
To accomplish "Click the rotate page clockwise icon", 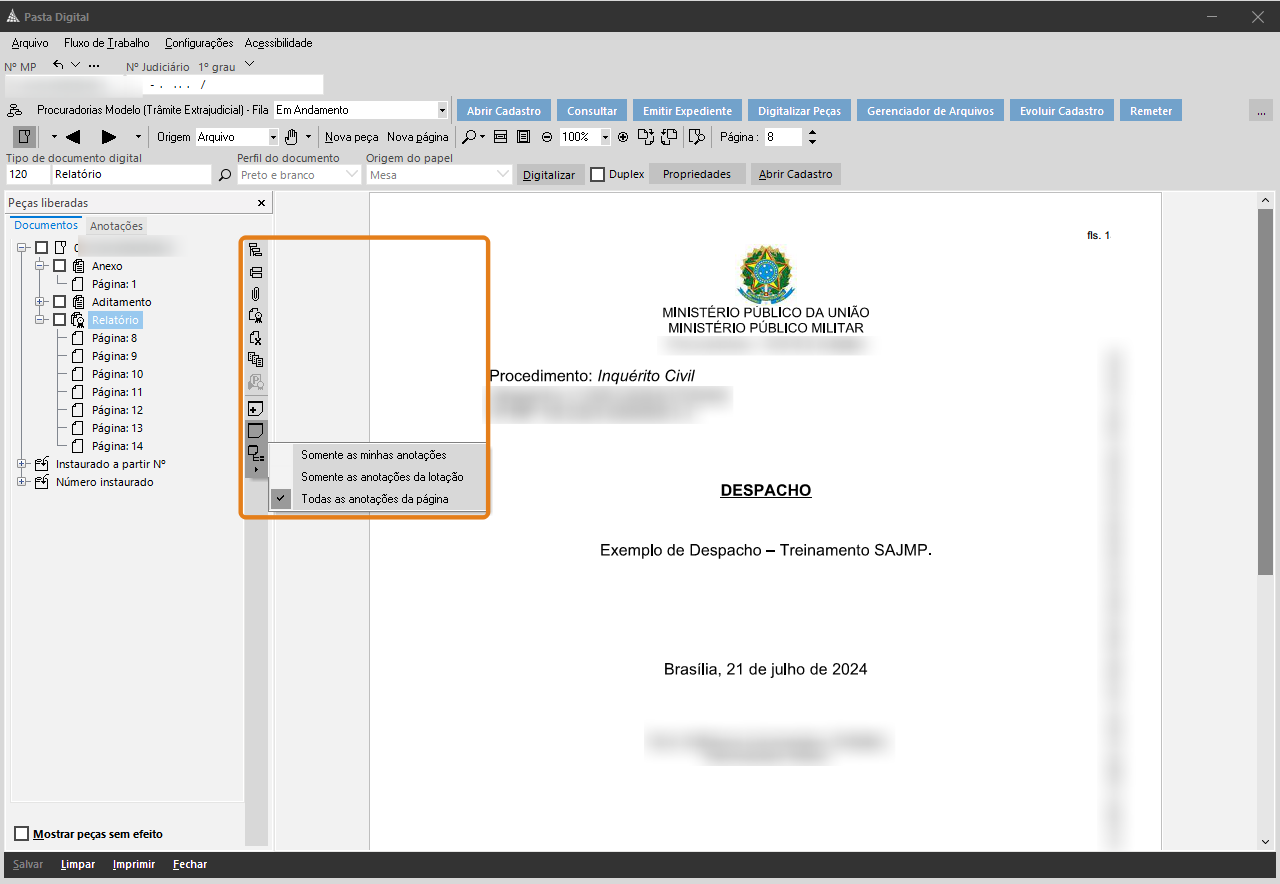I will point(645,137).
